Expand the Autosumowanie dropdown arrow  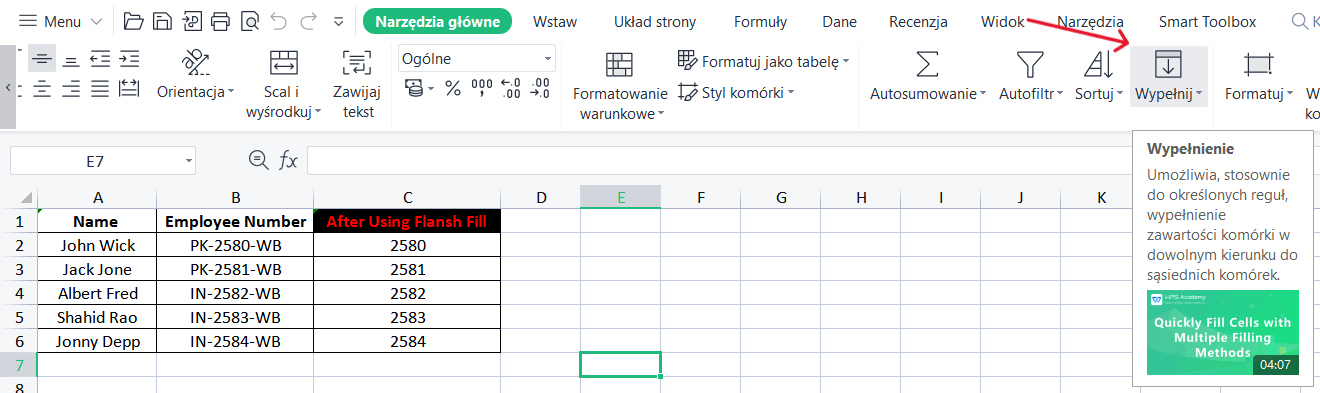point(983,94)
